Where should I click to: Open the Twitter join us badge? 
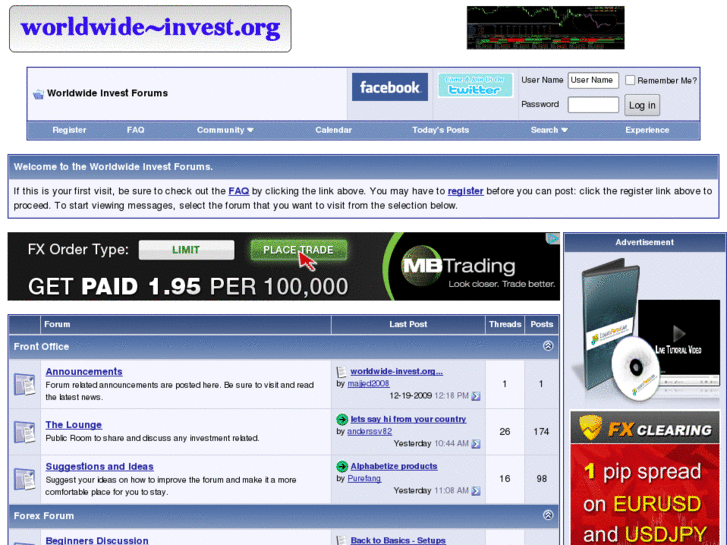[475, 85]
